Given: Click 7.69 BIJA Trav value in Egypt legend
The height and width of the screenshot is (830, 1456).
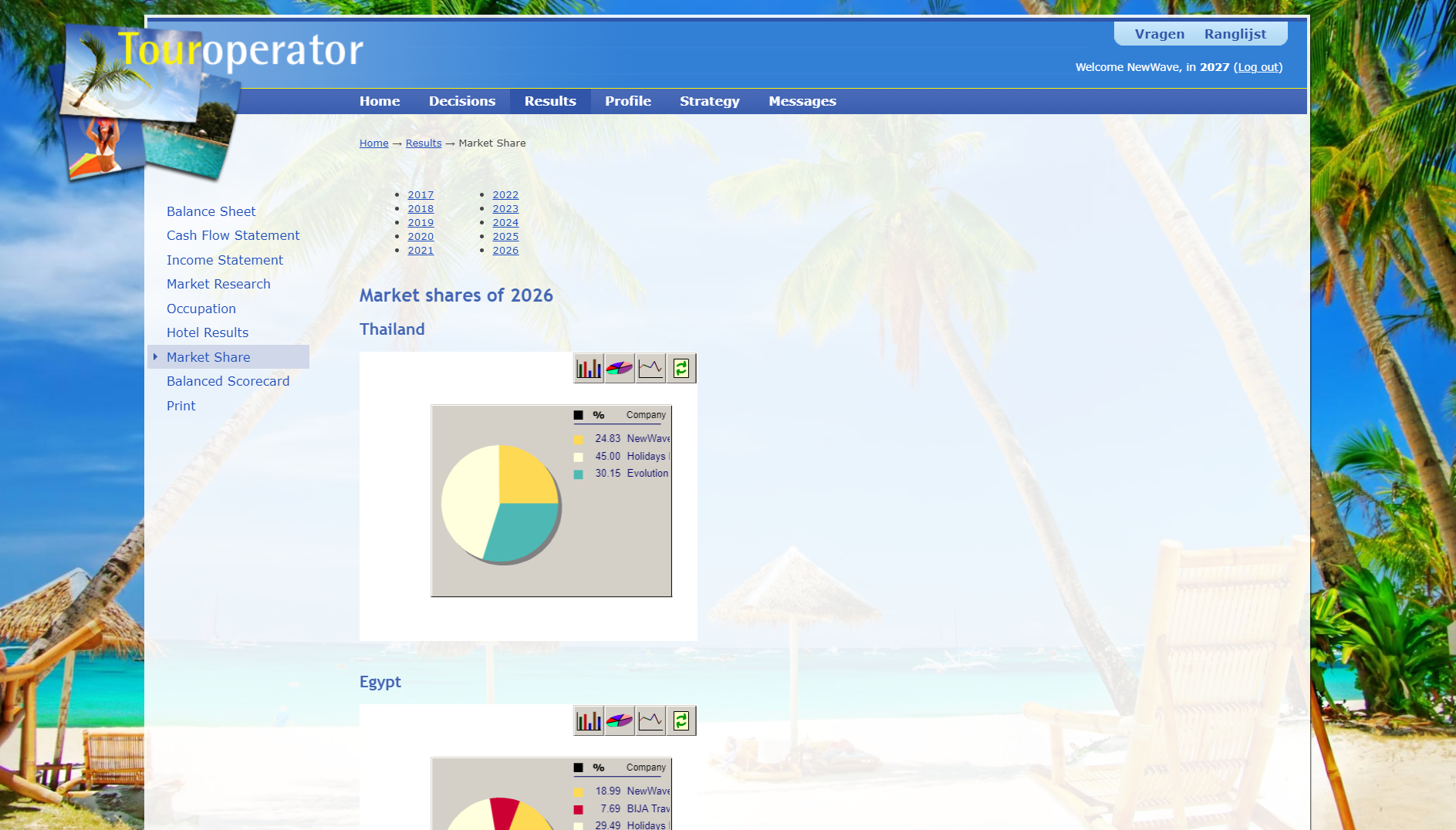Looking at the screenshot, I should (x=610, y=808).
